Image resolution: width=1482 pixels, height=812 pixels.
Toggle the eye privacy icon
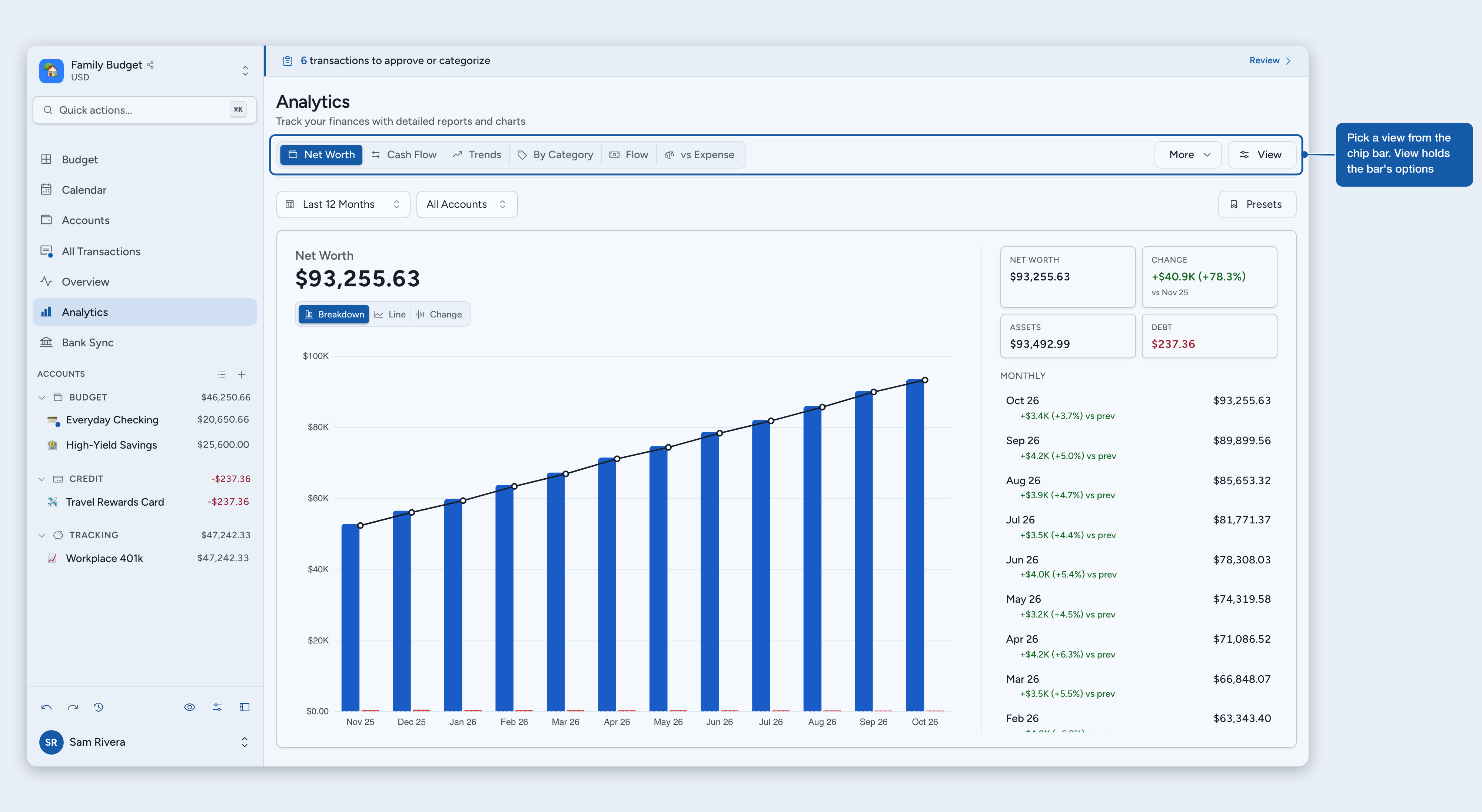(189, 707)
